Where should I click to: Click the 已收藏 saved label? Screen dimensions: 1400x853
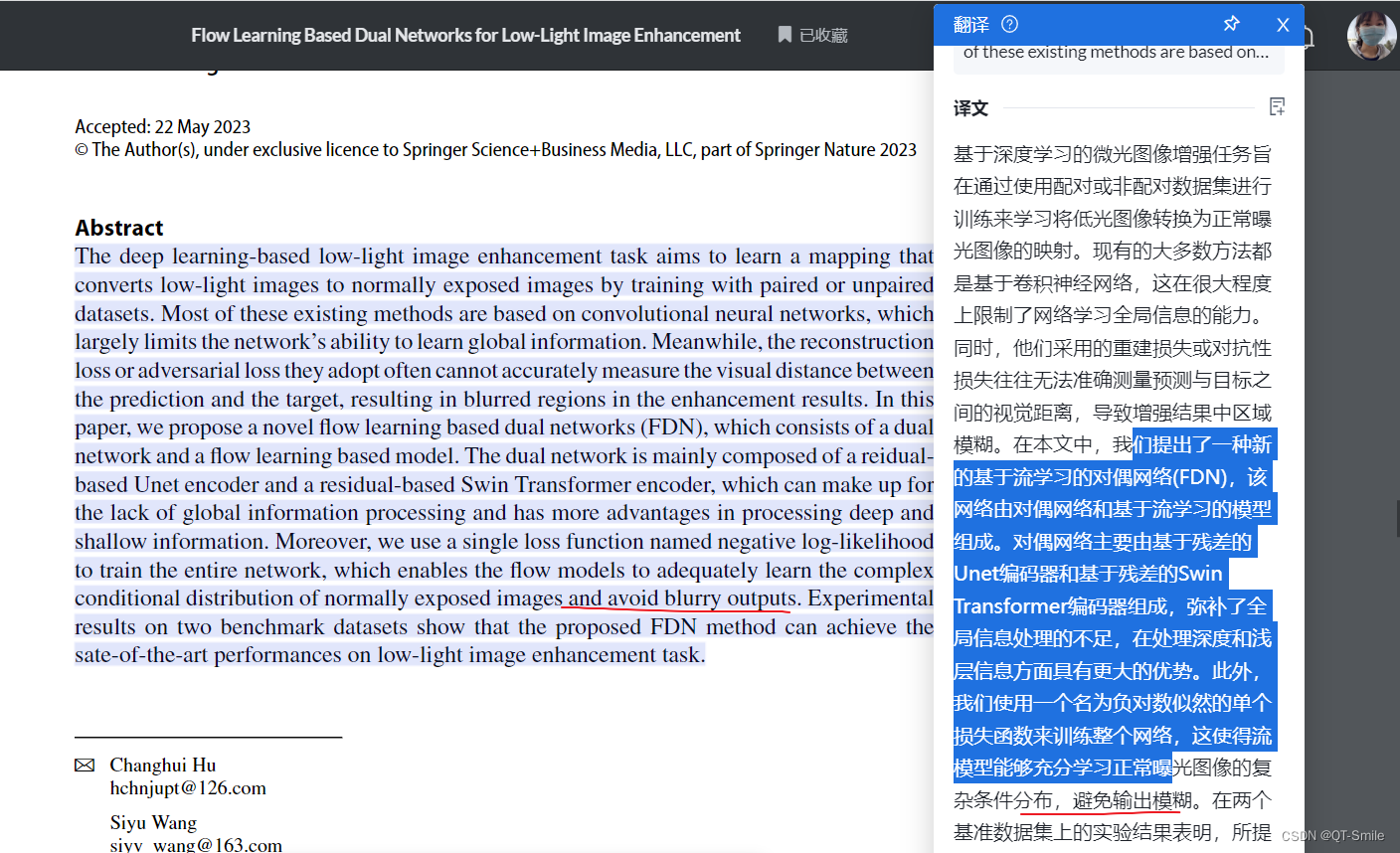(823, 36)
